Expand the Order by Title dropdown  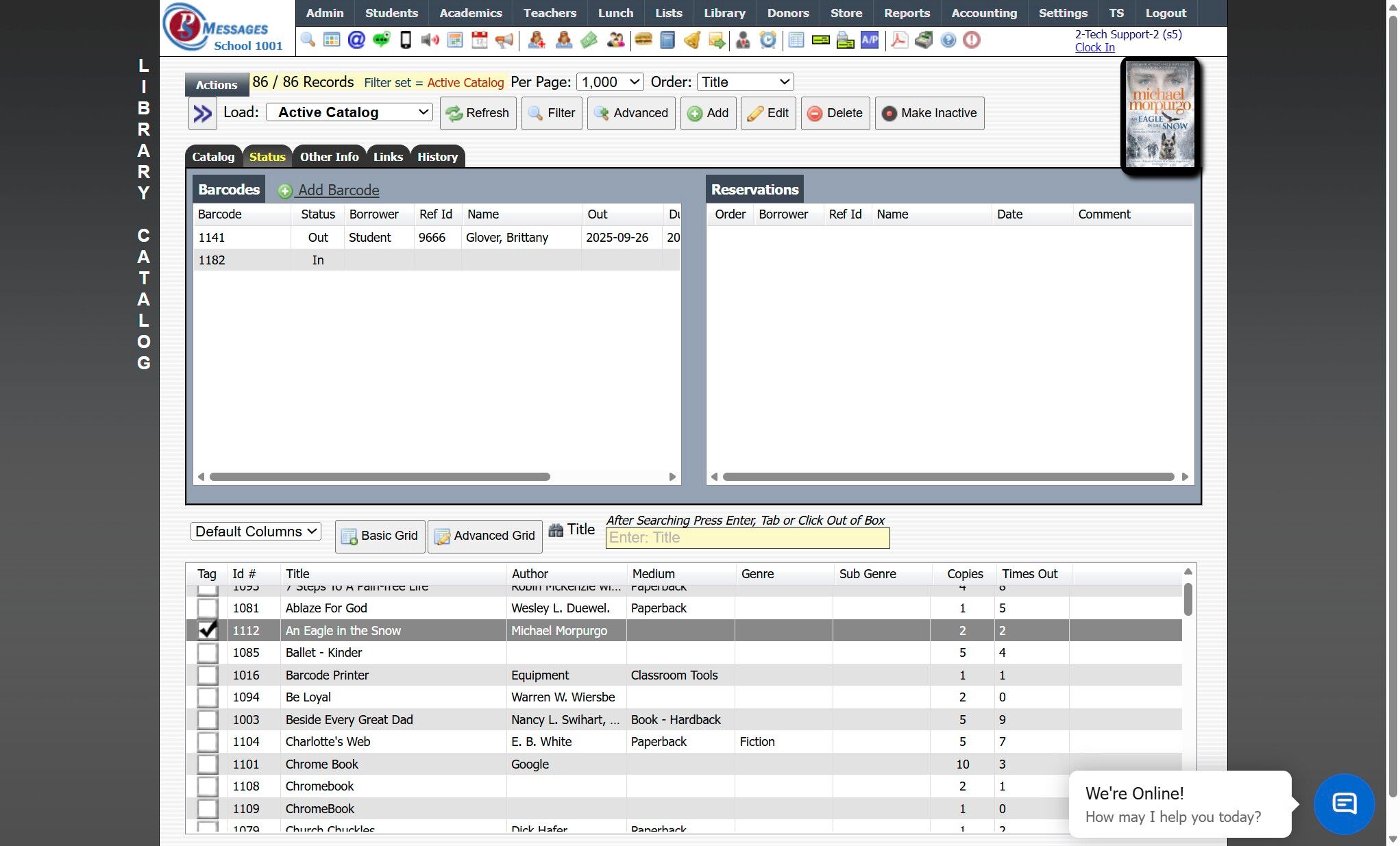[x=745, y=82]
